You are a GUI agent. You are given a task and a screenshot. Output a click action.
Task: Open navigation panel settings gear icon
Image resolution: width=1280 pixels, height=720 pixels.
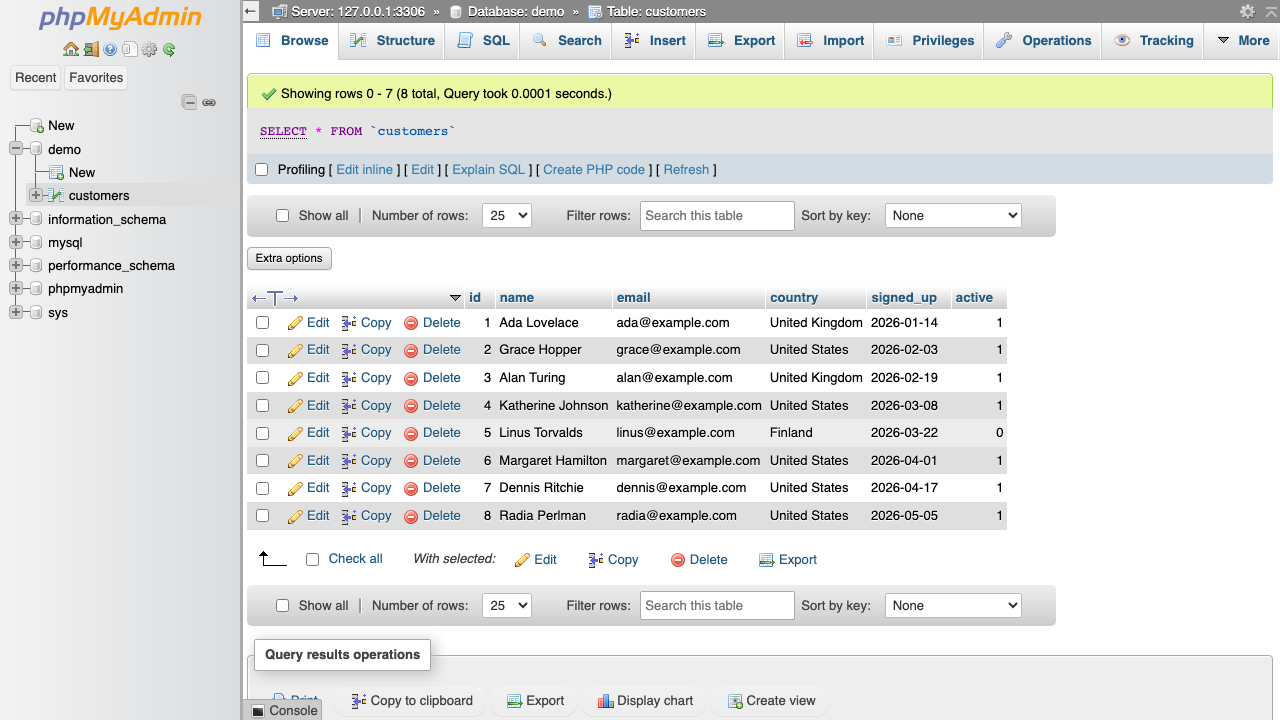point(150,49)
